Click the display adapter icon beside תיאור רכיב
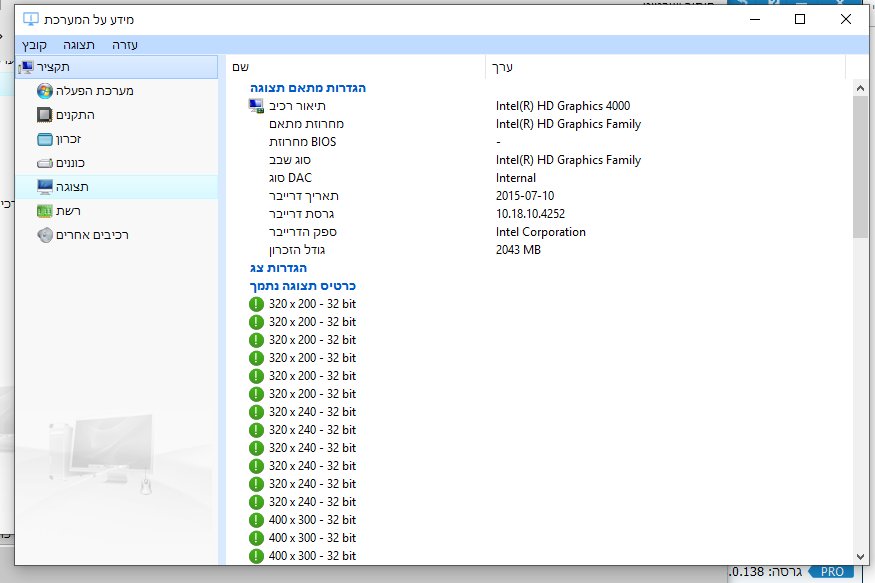This screenshot has width=875, height=583. click(256, 106)
